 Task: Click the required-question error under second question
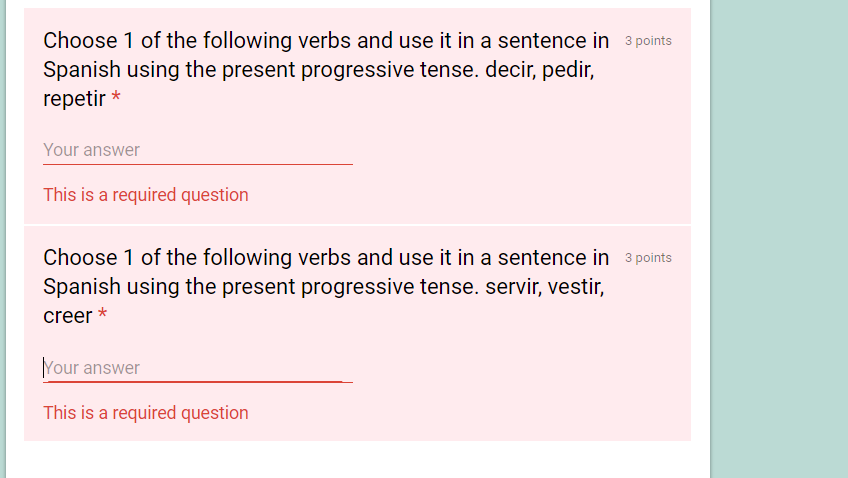click(146, 413)
